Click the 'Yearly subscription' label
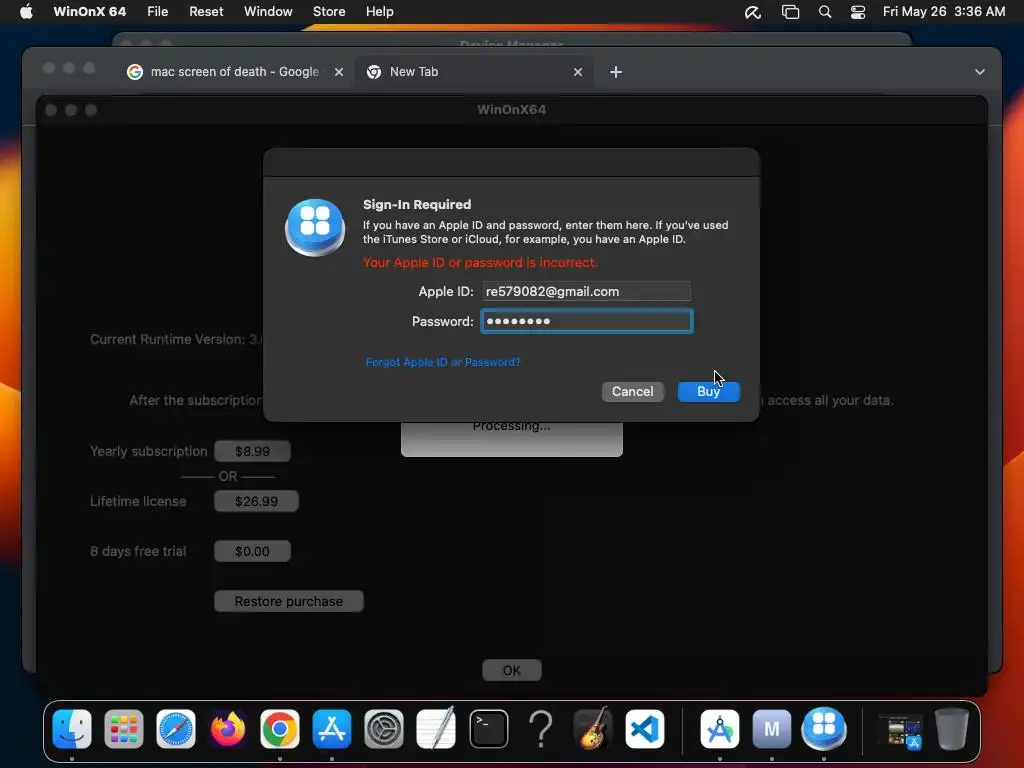This screenshot has height=768, width=1024. [148, 451]
